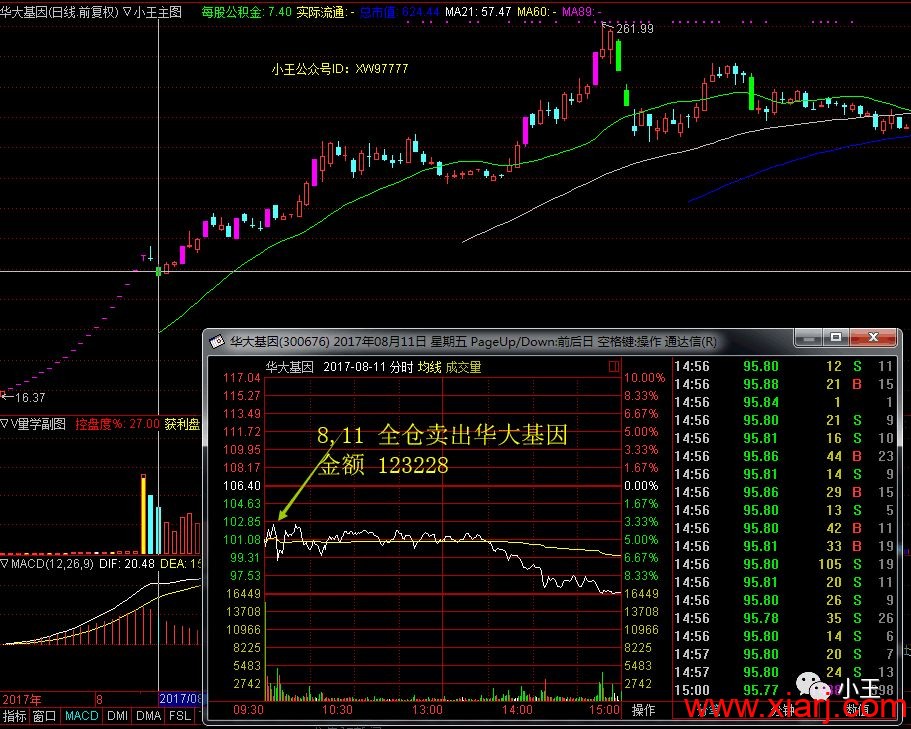
Task: Click the 14:00 time axis label
Action: click(x=517, y=710)
